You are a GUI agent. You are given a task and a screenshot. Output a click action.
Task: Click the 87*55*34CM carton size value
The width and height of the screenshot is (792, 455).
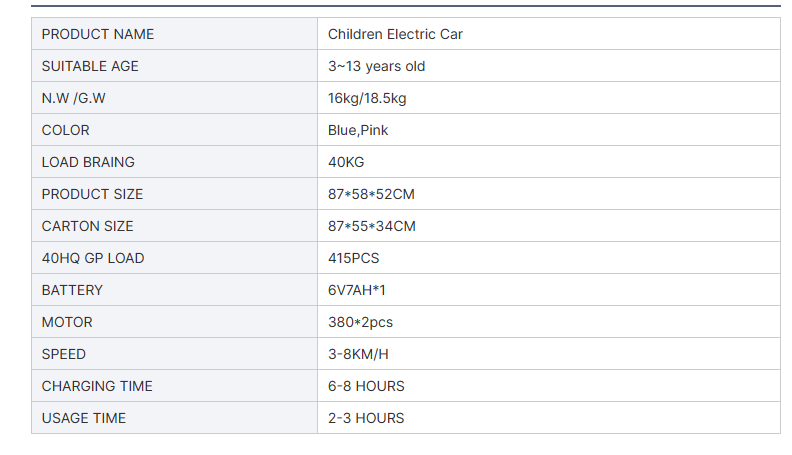(371, 226)
